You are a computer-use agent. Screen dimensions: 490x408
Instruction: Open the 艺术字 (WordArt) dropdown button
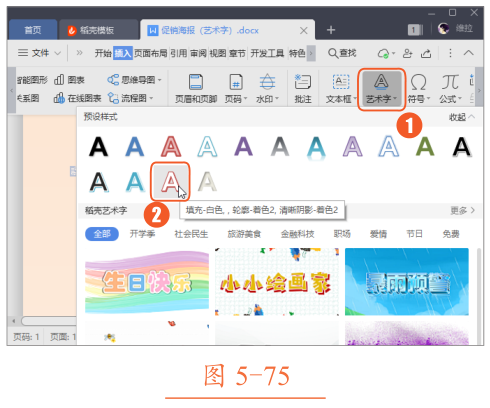(381, 89)
